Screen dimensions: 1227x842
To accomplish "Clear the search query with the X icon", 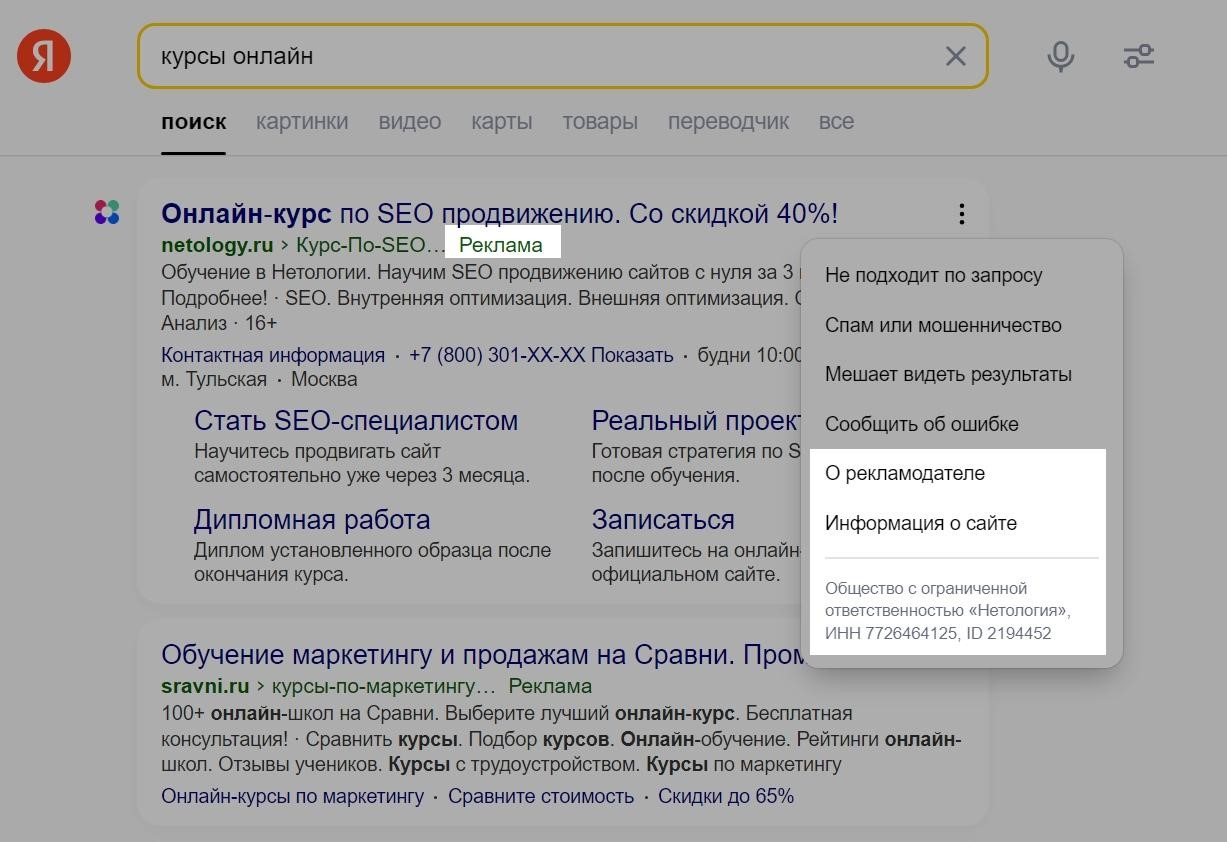I will point(956,56).
